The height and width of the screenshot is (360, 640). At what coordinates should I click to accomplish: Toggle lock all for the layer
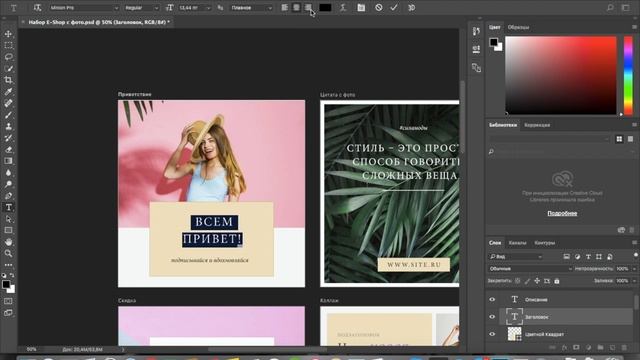[x=557, y=281]
